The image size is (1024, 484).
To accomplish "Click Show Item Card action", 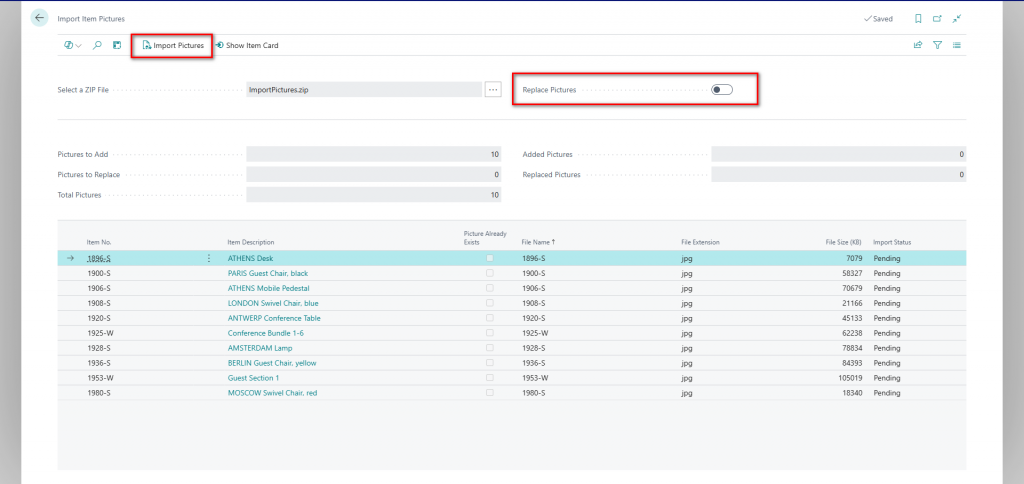I will click(246, 45).
